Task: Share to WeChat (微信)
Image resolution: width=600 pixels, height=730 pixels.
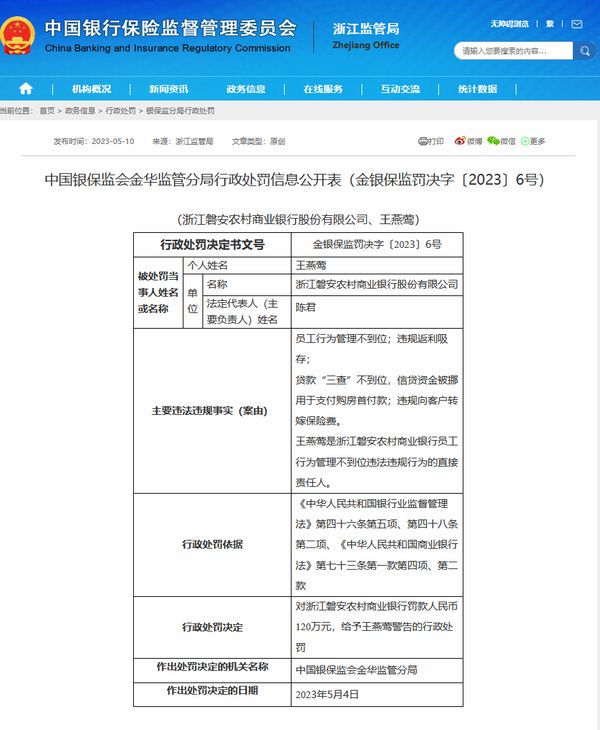Action: coord(501,141)
